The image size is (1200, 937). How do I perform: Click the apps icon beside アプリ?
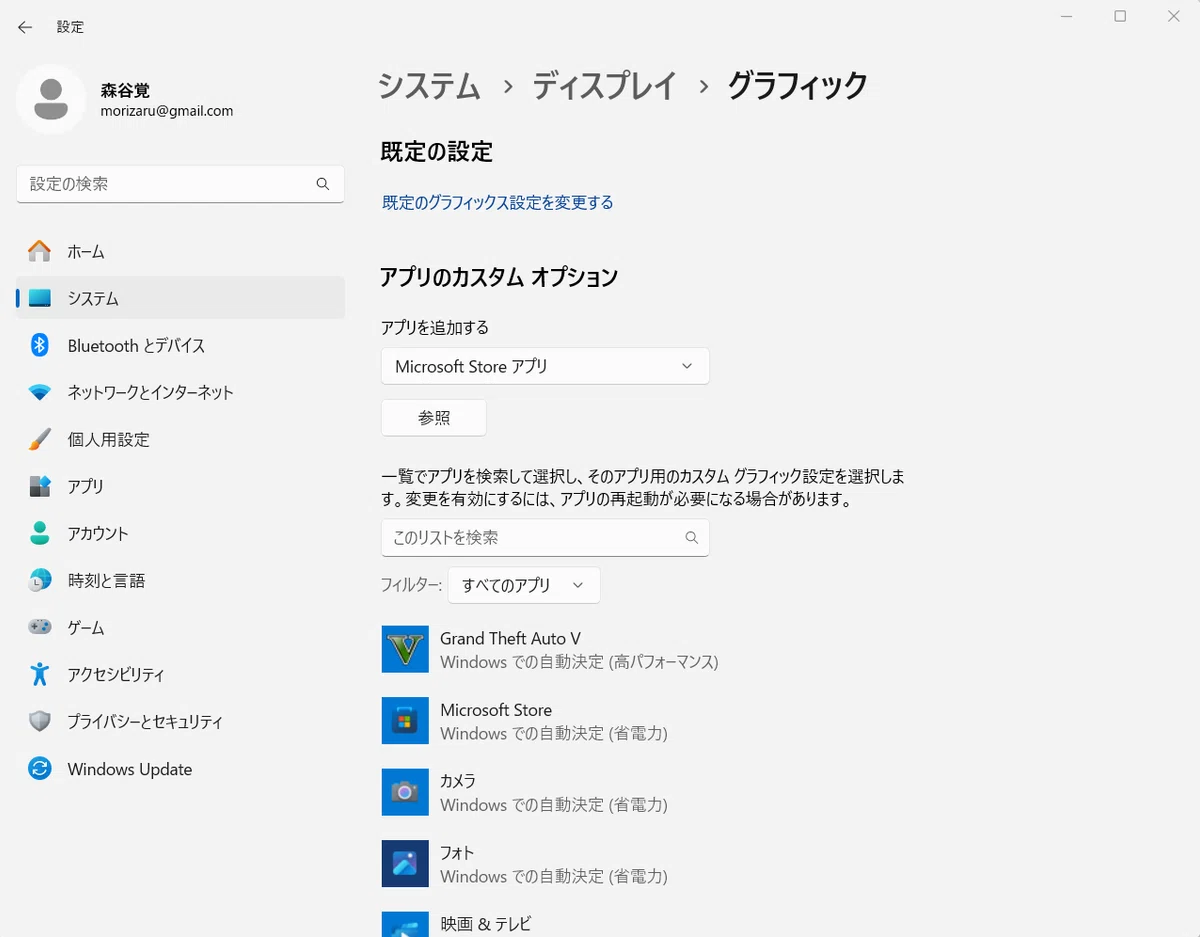pyautogui.click(x=39, y=486)
